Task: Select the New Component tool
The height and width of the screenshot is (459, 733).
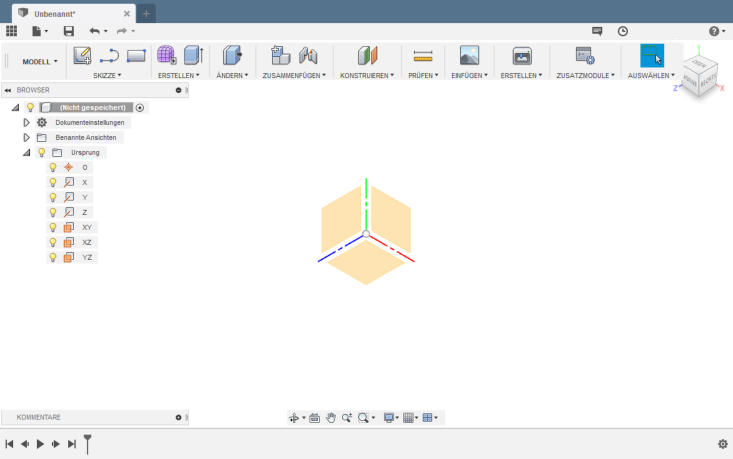Action: point(280,55)
